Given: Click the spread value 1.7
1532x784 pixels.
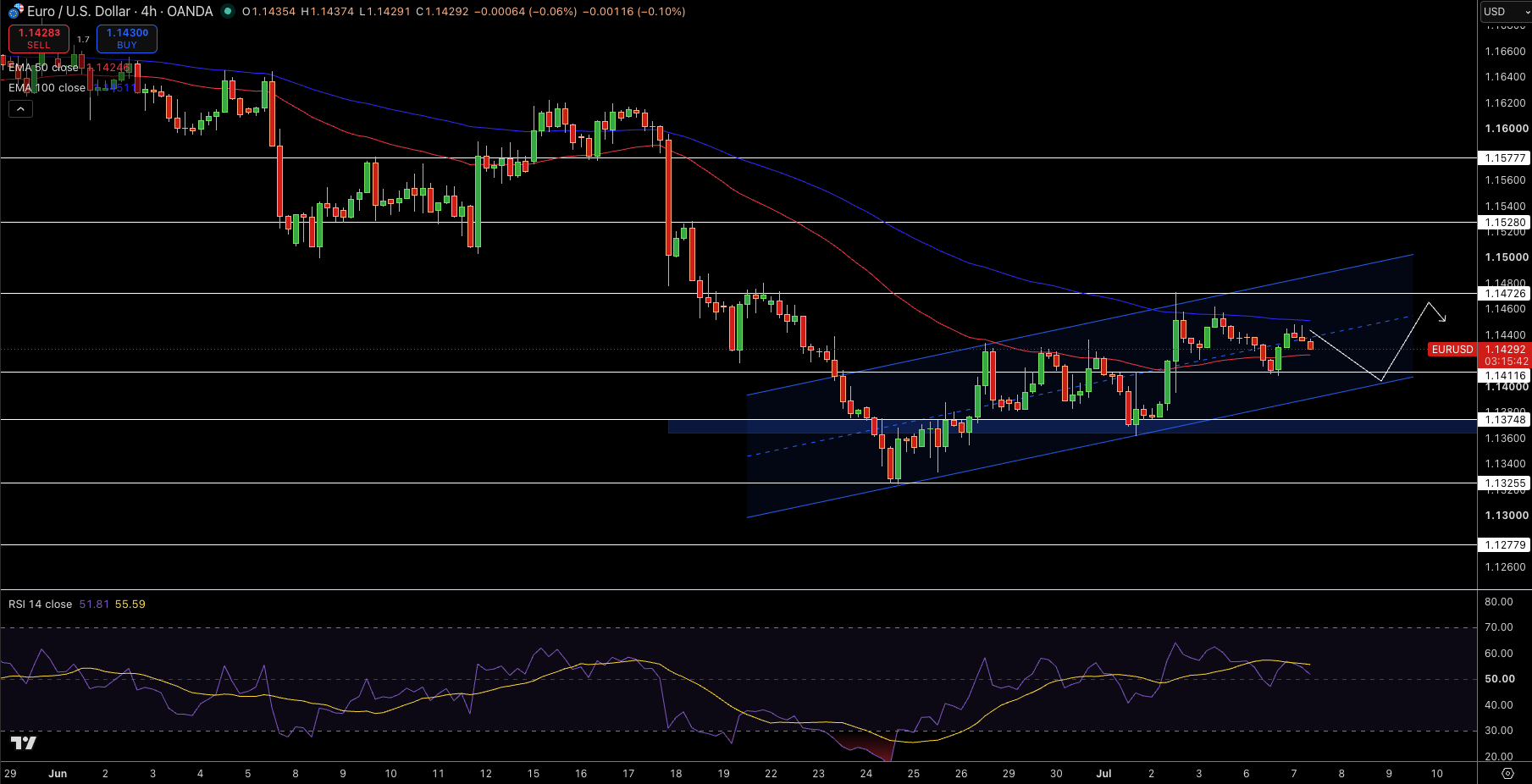Looking at the screenshot, I should [83, 40].
